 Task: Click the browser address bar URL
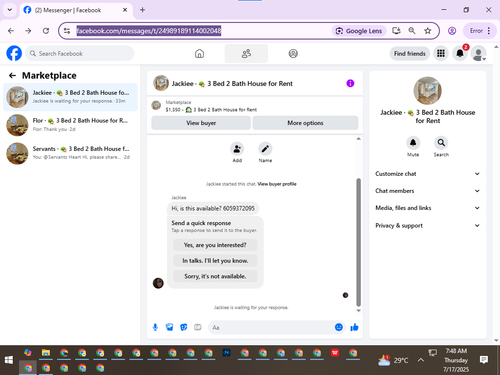click(x=149, y=31)
